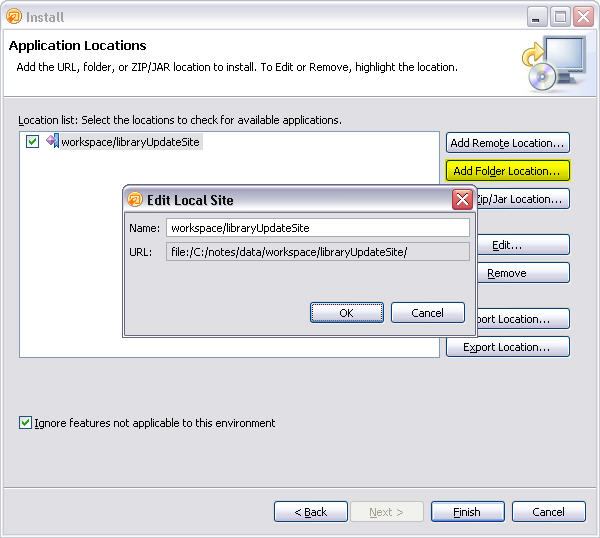Viewport: 600px width, 538px height.
Task: Select workspace/libraryUpdateSite in location list
Action: [x=130, y=142]
